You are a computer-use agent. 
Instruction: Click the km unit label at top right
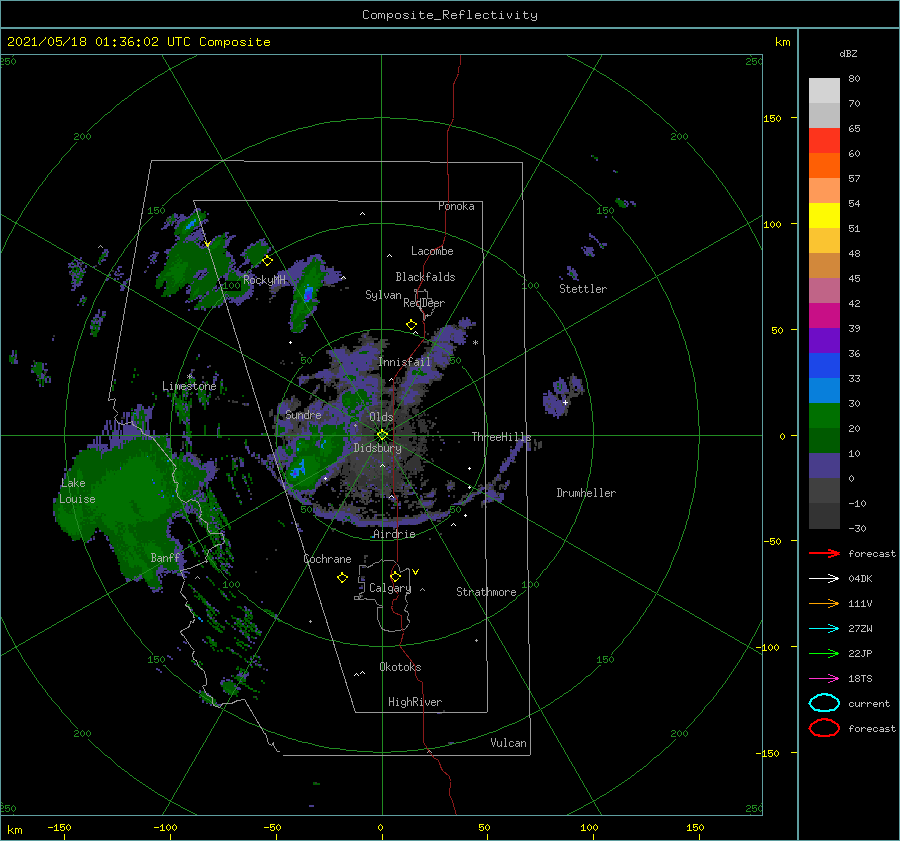click(782, 42)
